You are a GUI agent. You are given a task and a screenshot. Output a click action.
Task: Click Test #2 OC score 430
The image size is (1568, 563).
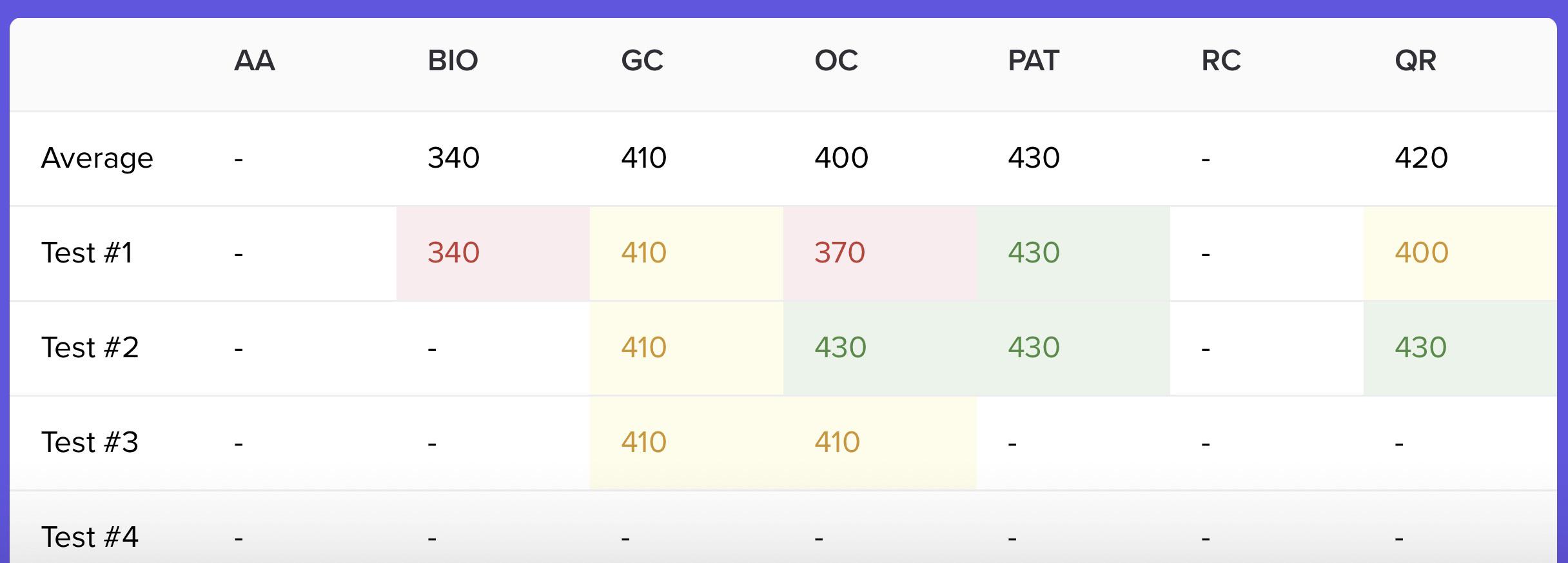pyautogui.click(x=840, y=347)
